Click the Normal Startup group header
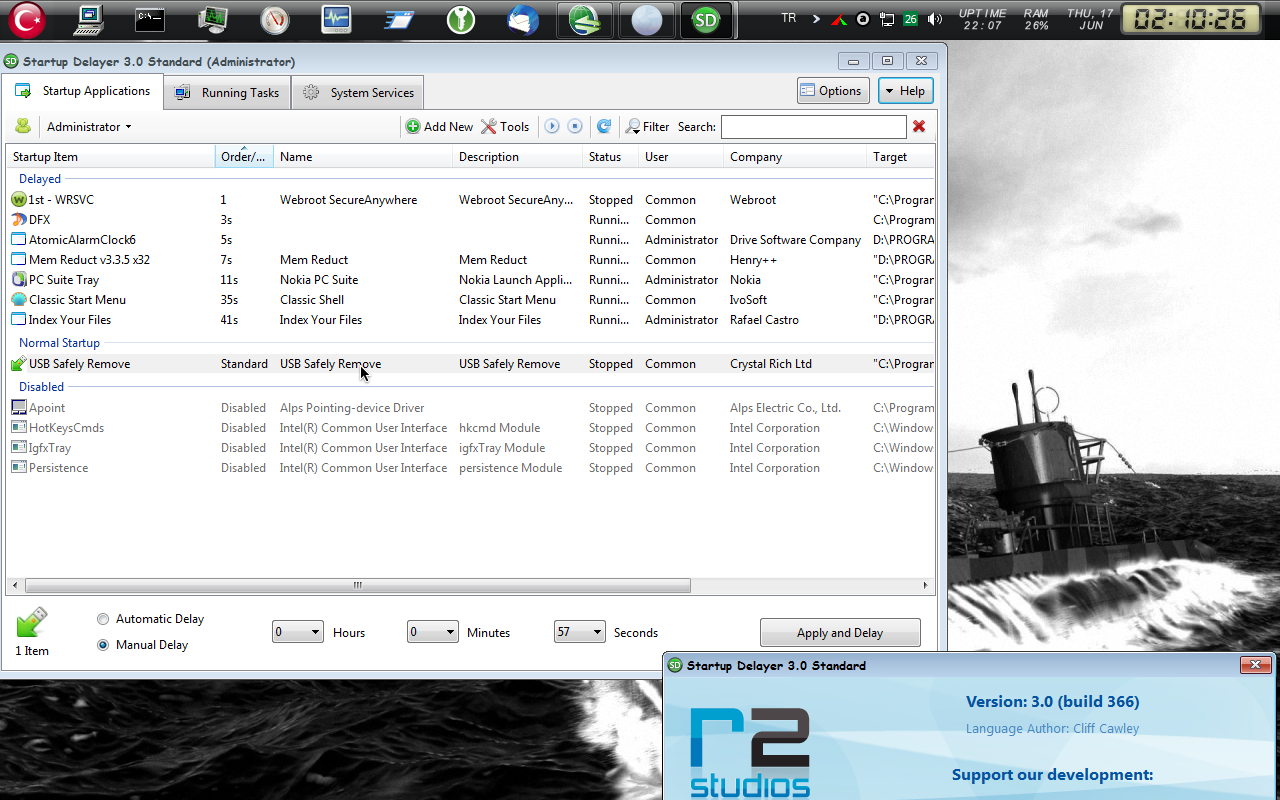This screenshot has height=800, width=1280. coord(60,343)
